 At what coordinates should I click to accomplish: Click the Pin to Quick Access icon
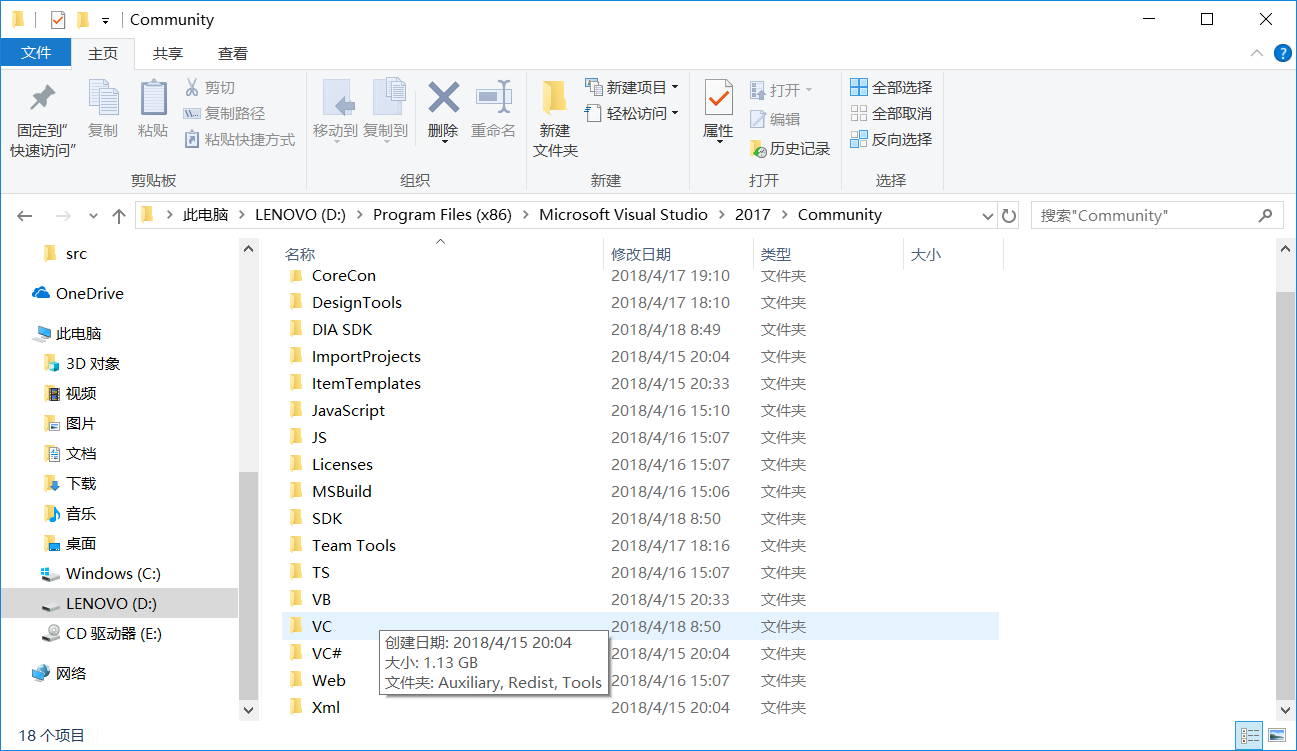pos(43,98)
